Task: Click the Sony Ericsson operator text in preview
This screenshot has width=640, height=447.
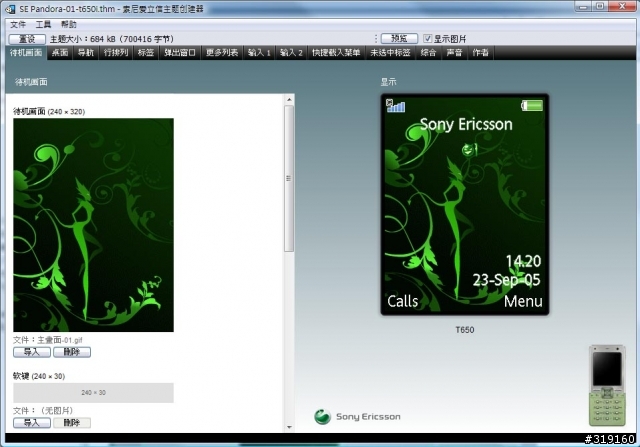Action: [466, 125]
